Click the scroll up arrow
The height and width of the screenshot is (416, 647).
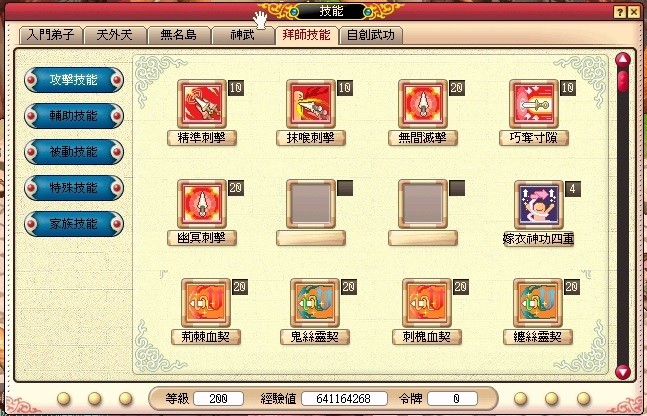(623, 60)
